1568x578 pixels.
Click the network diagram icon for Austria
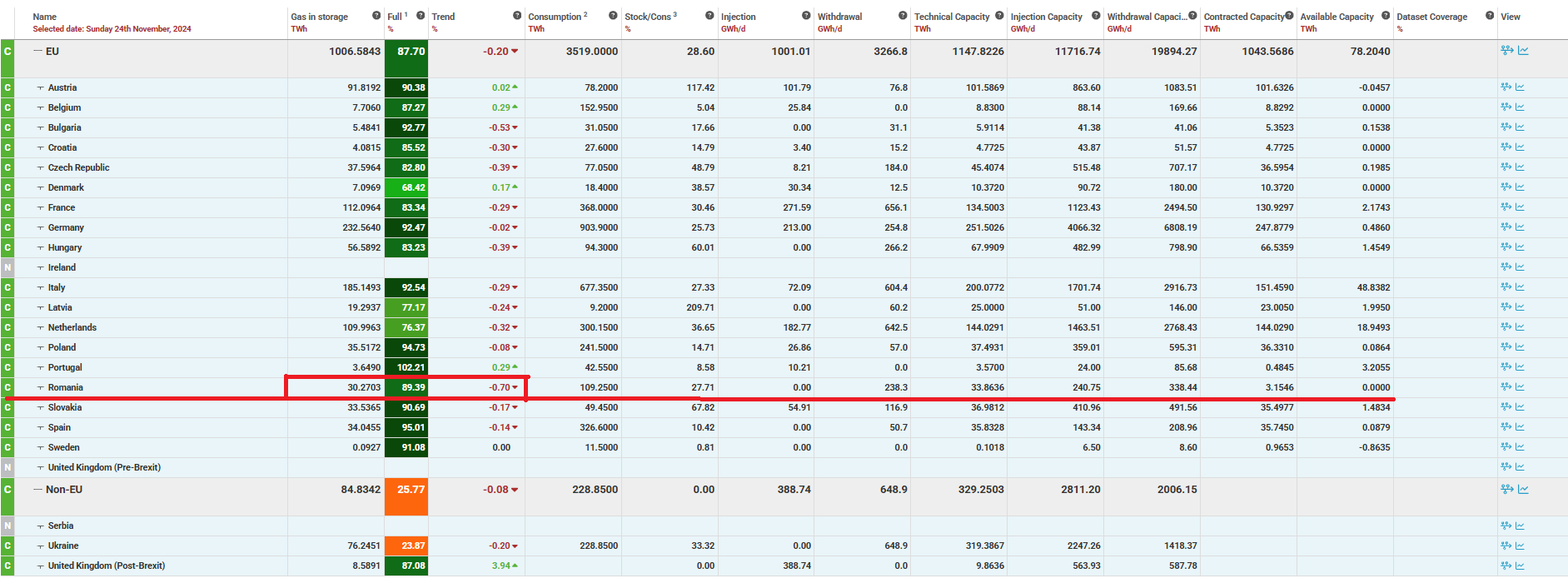coord(1506,87)
